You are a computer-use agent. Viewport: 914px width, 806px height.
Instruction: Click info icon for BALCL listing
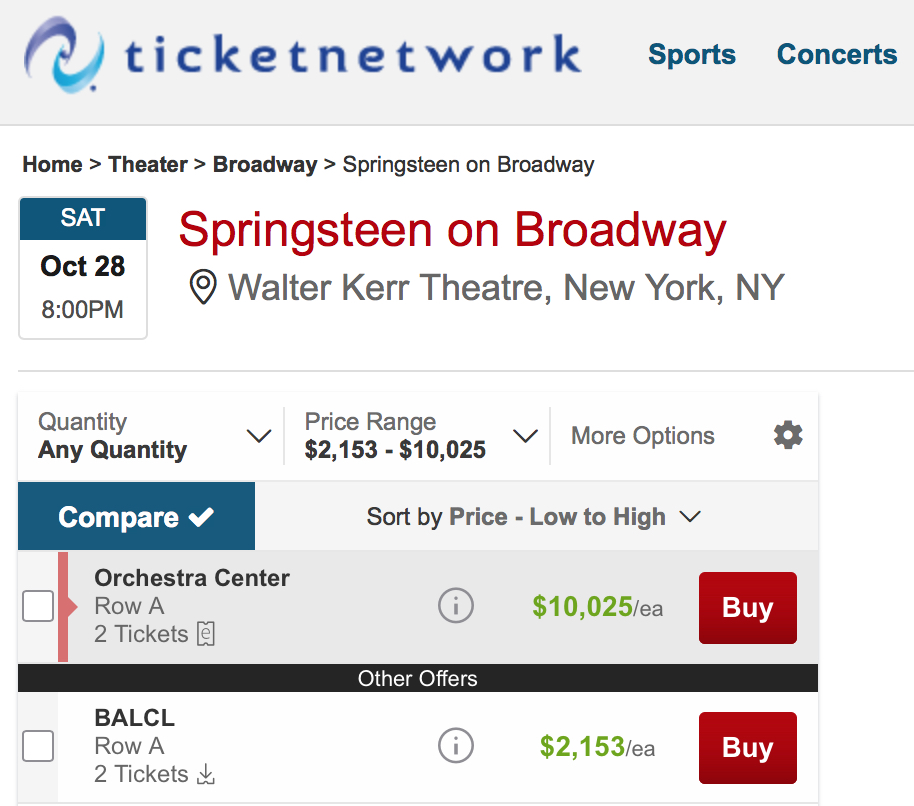pyautogui.click(x=455, y=745)
